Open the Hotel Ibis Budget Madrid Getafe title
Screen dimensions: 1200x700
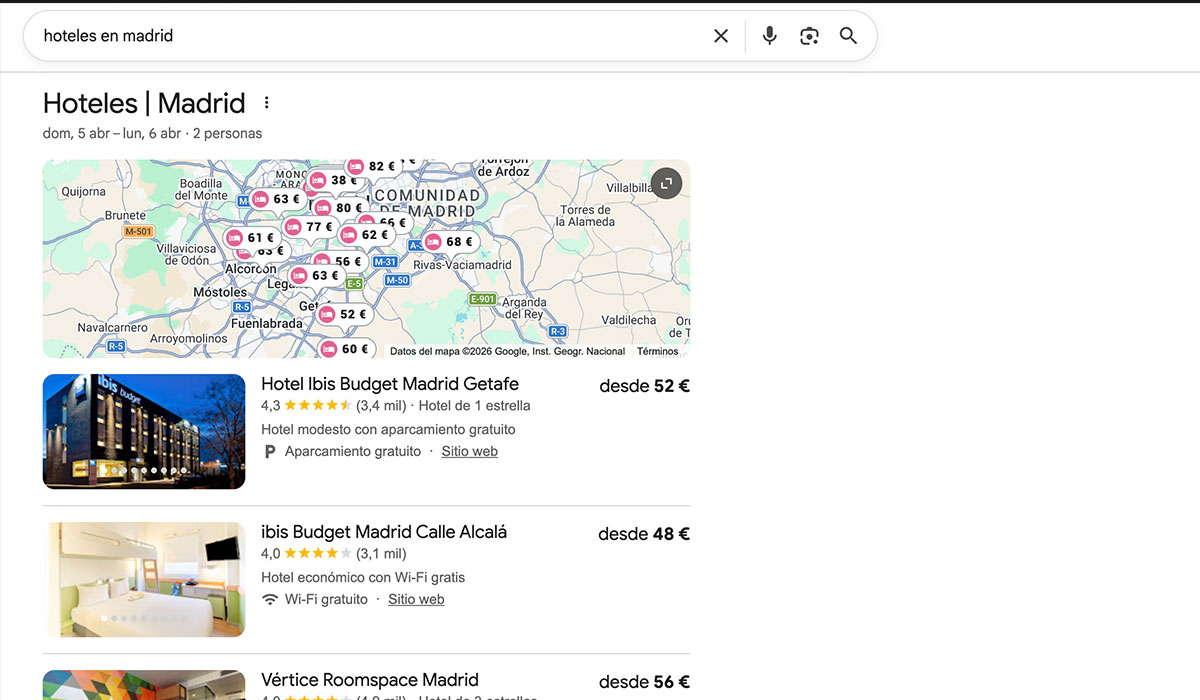point(390,384)
